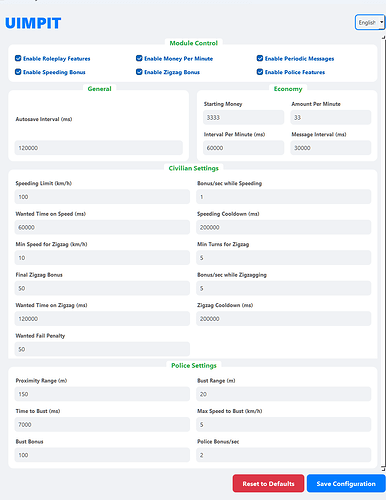Focus the Bust Range field
This screenshot has width=386, height=500.
coord(284,394)
